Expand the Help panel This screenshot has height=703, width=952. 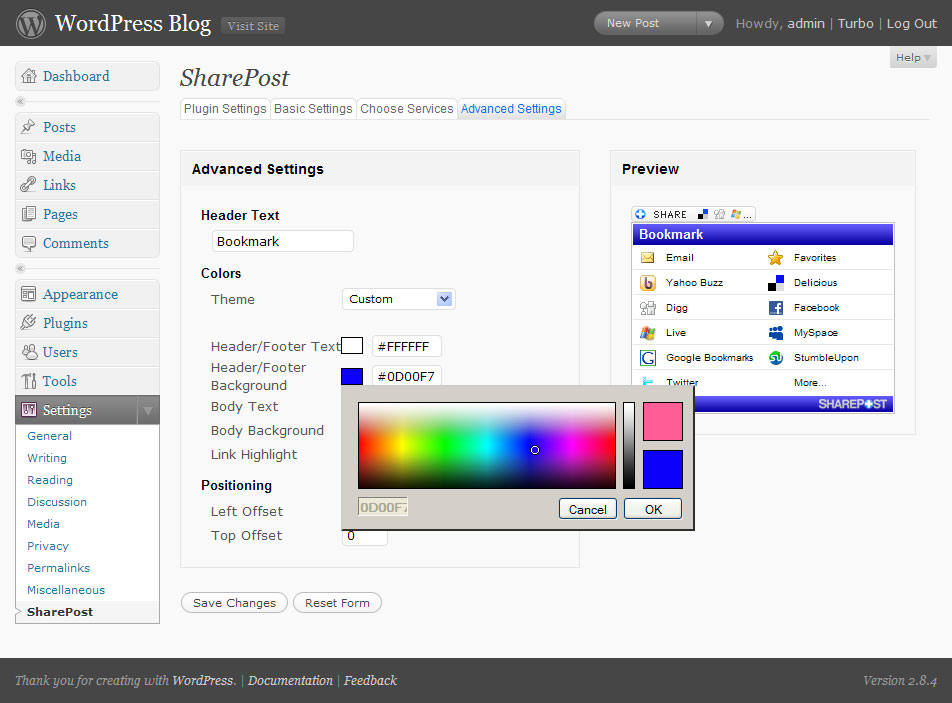[913, 58]
